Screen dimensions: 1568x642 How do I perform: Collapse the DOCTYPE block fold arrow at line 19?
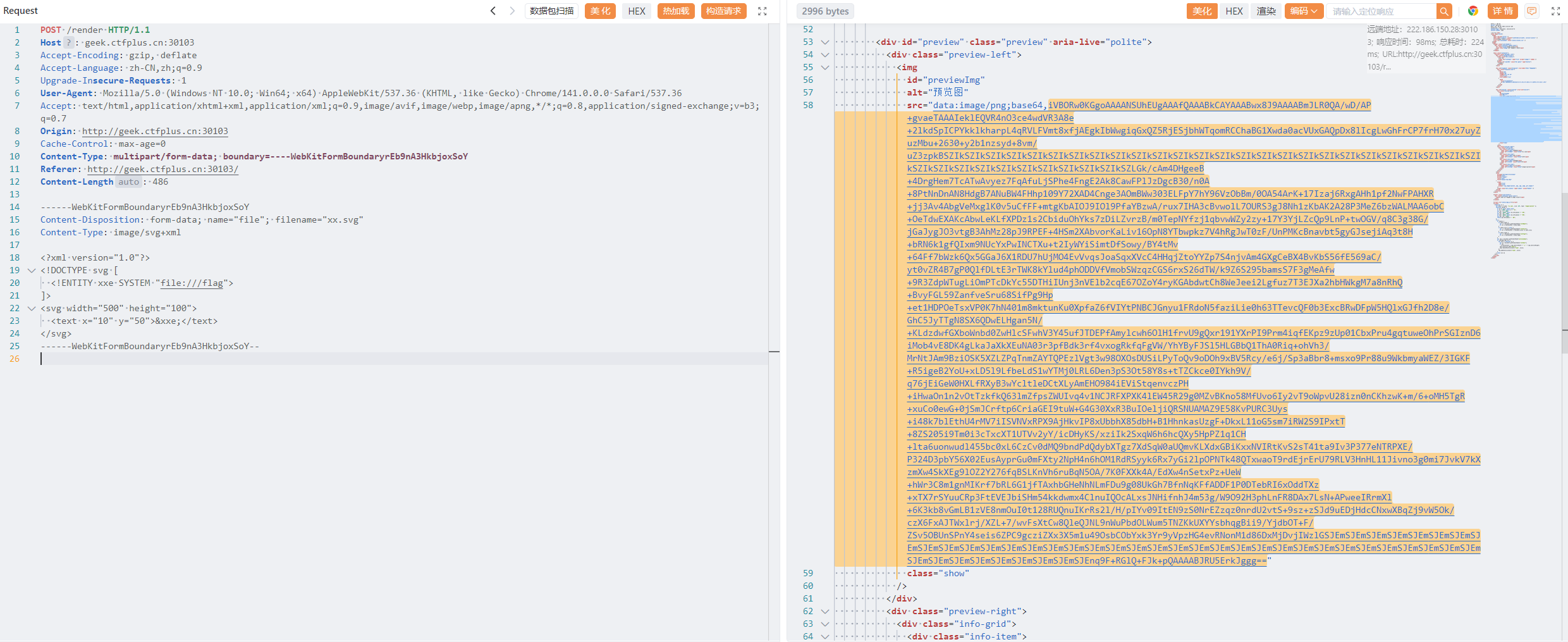click(x=32, y=271)
